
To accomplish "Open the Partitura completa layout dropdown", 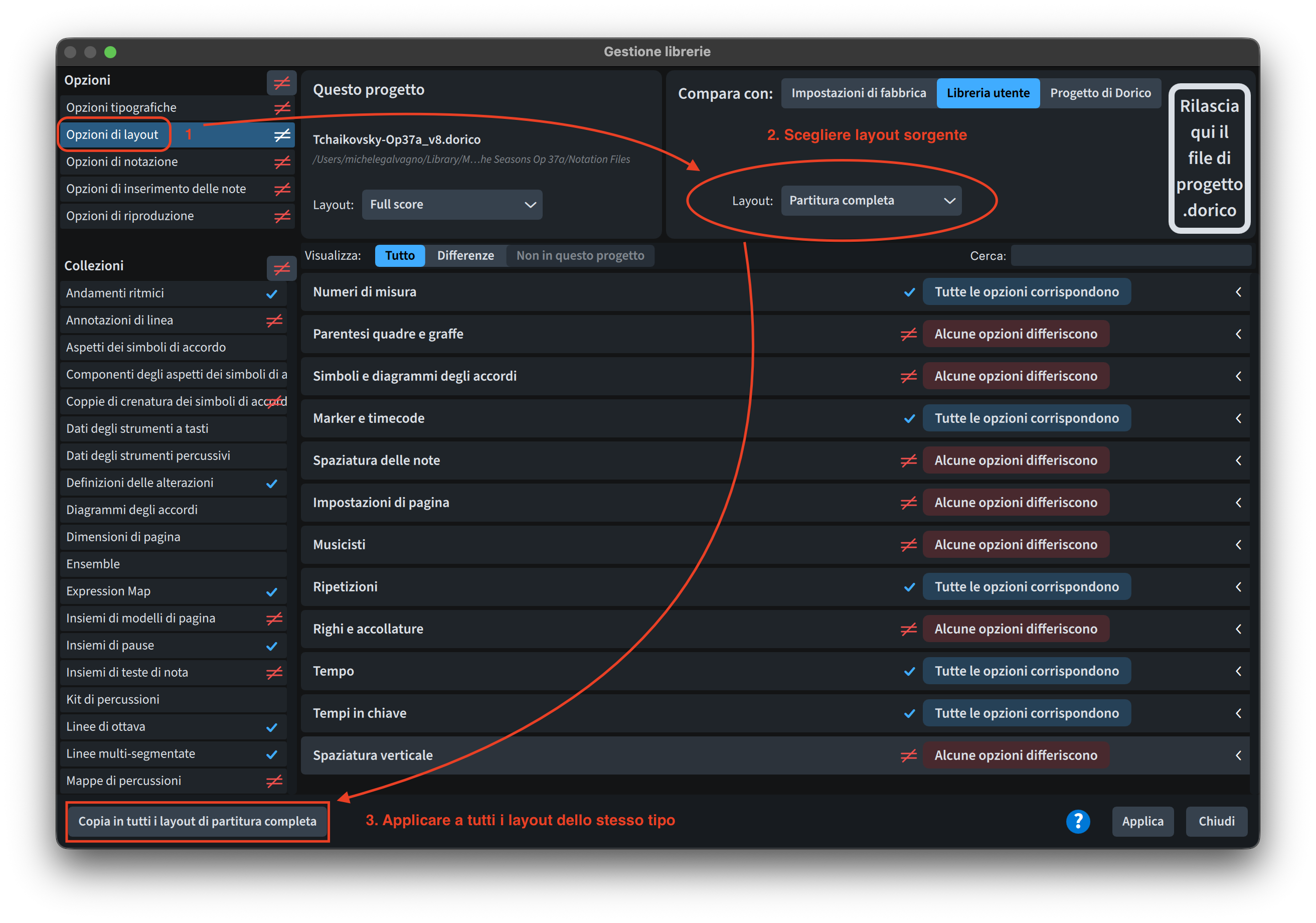I will [871, 201].
